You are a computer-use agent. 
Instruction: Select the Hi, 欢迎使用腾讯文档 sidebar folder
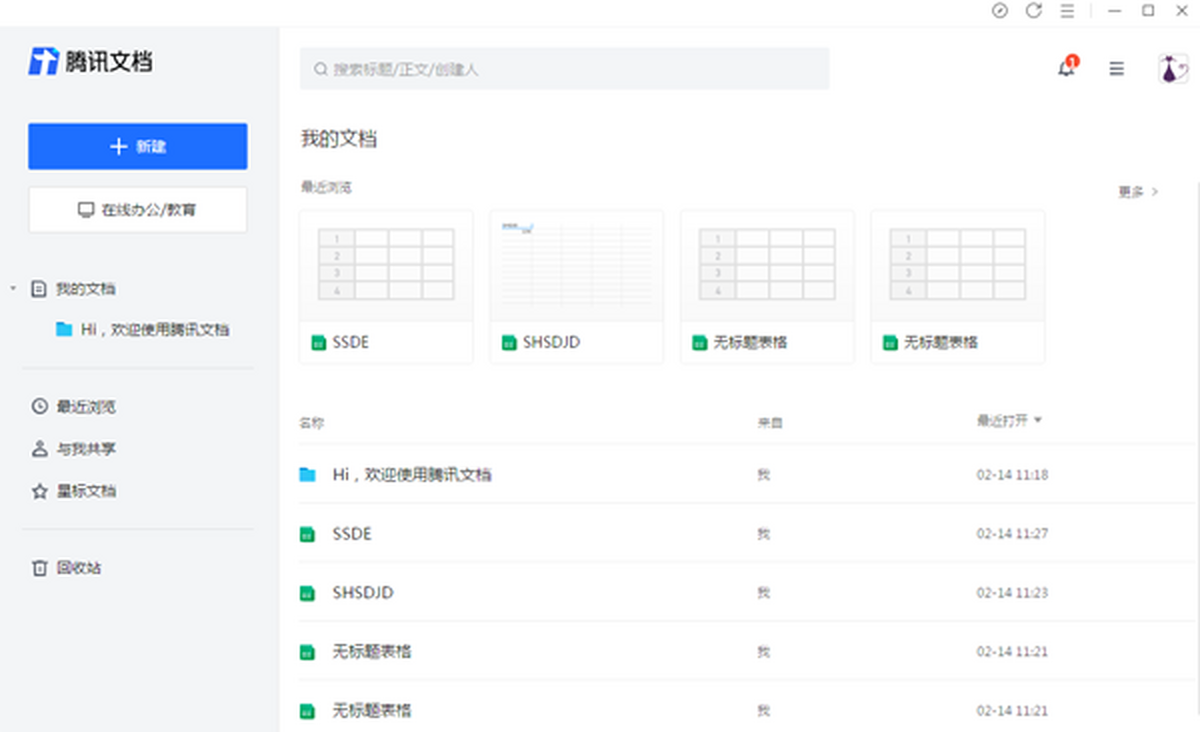coord(154,329)
